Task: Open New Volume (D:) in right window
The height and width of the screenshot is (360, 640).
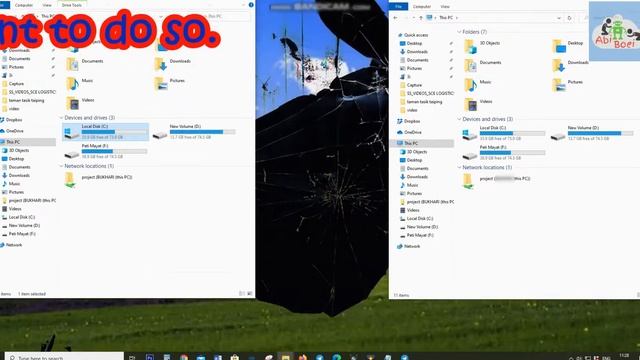Action: (592, 133)
